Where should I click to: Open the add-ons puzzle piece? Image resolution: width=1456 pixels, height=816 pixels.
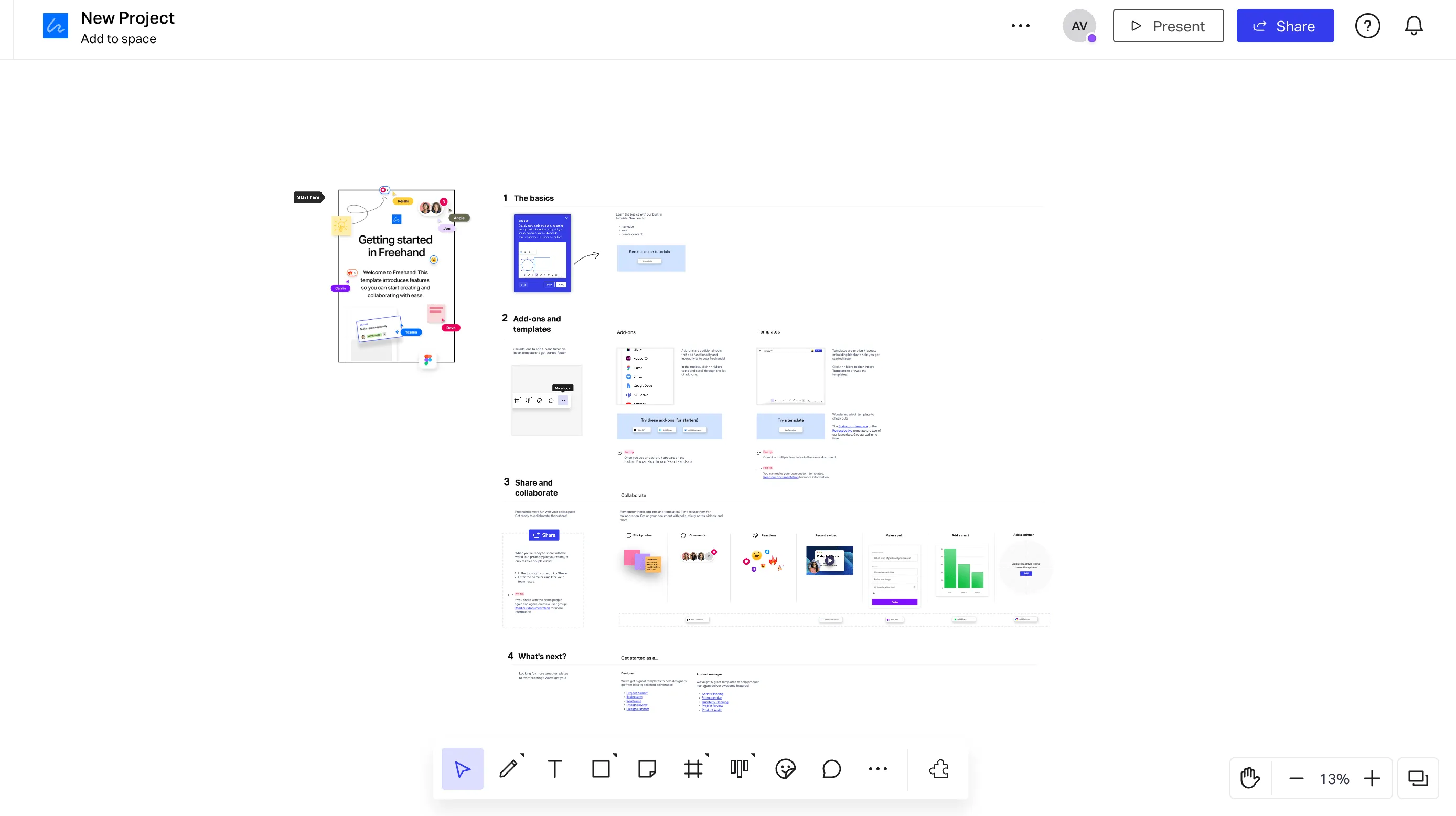(939, 768)
